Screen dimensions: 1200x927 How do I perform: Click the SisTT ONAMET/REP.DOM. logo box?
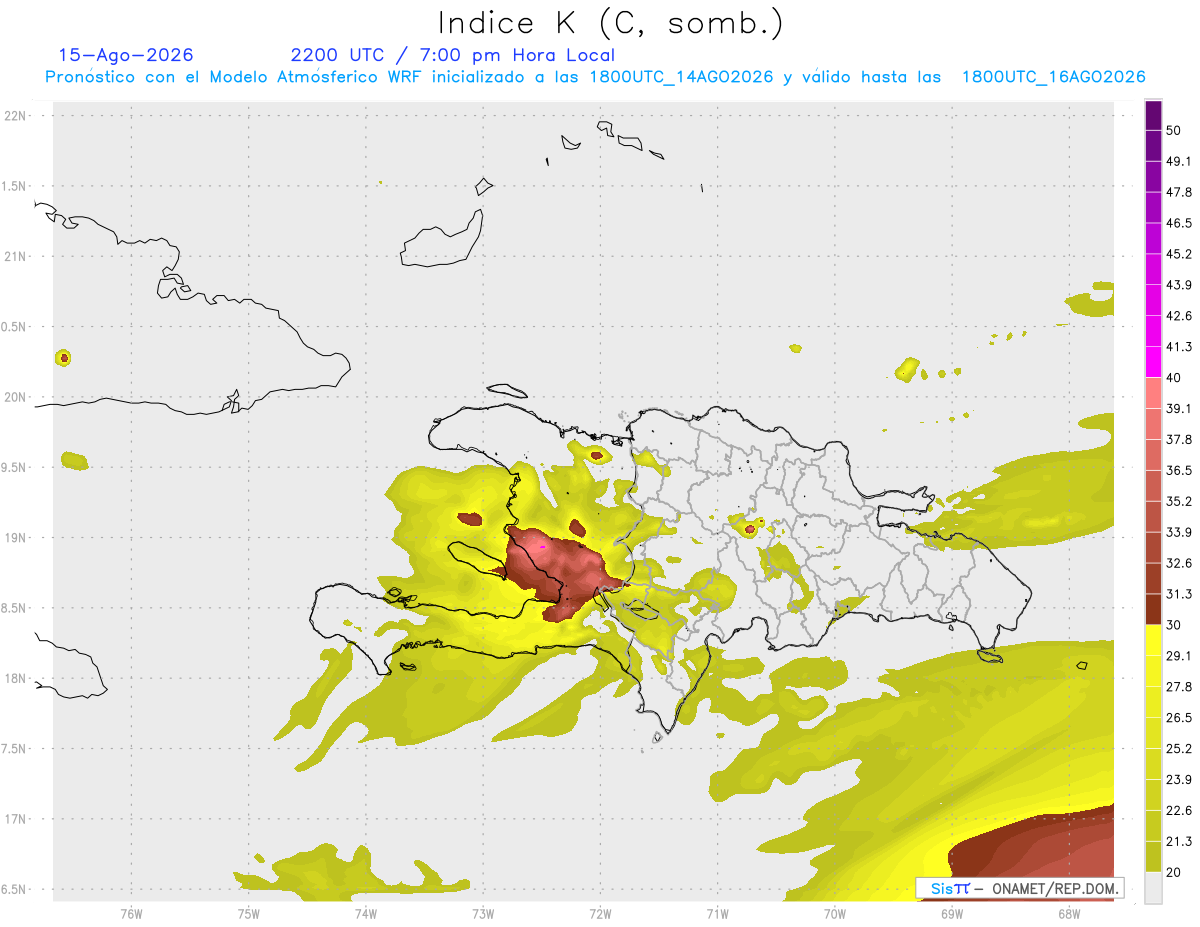1020,888
